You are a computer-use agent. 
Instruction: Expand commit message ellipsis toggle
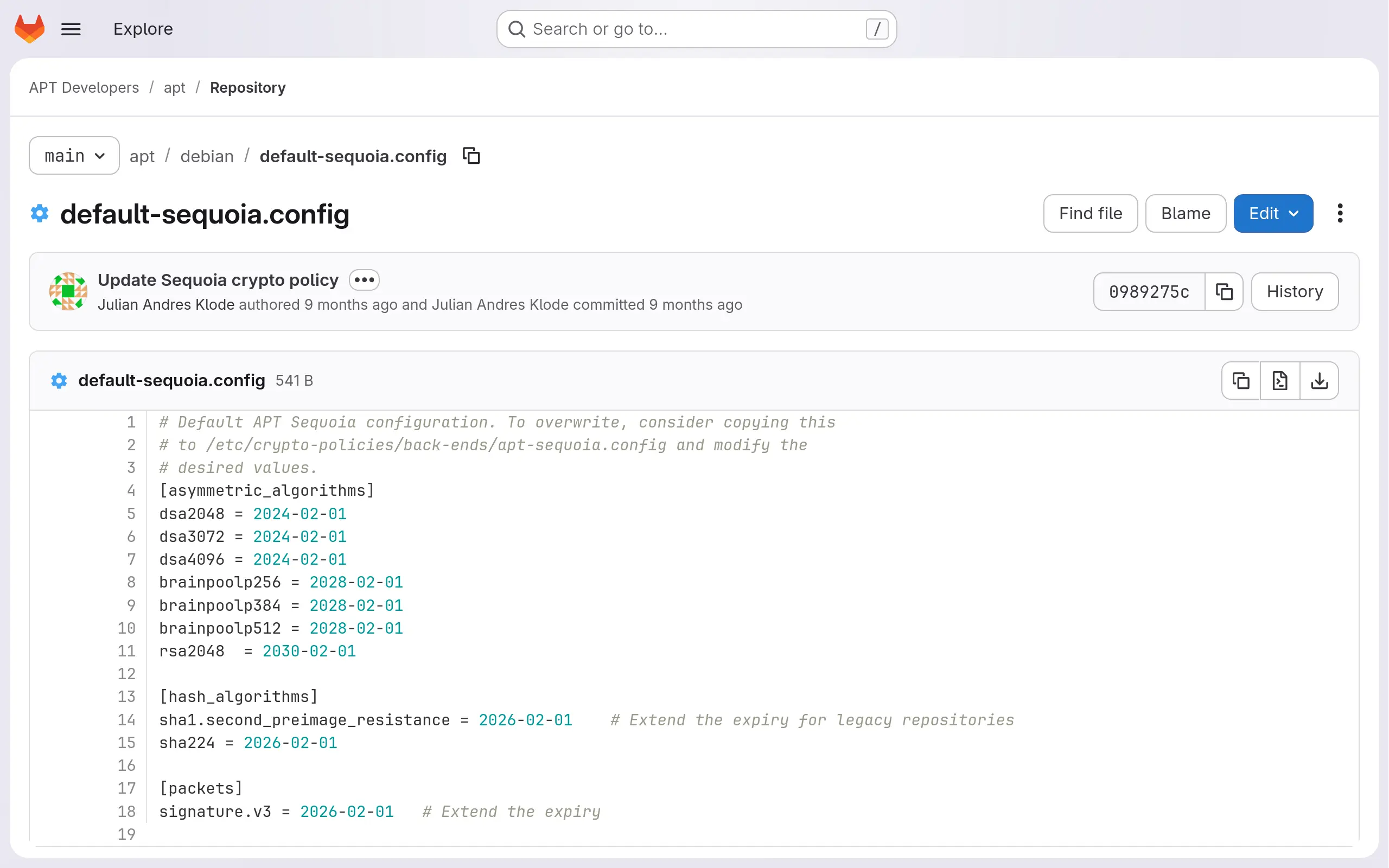coord(364,280)
